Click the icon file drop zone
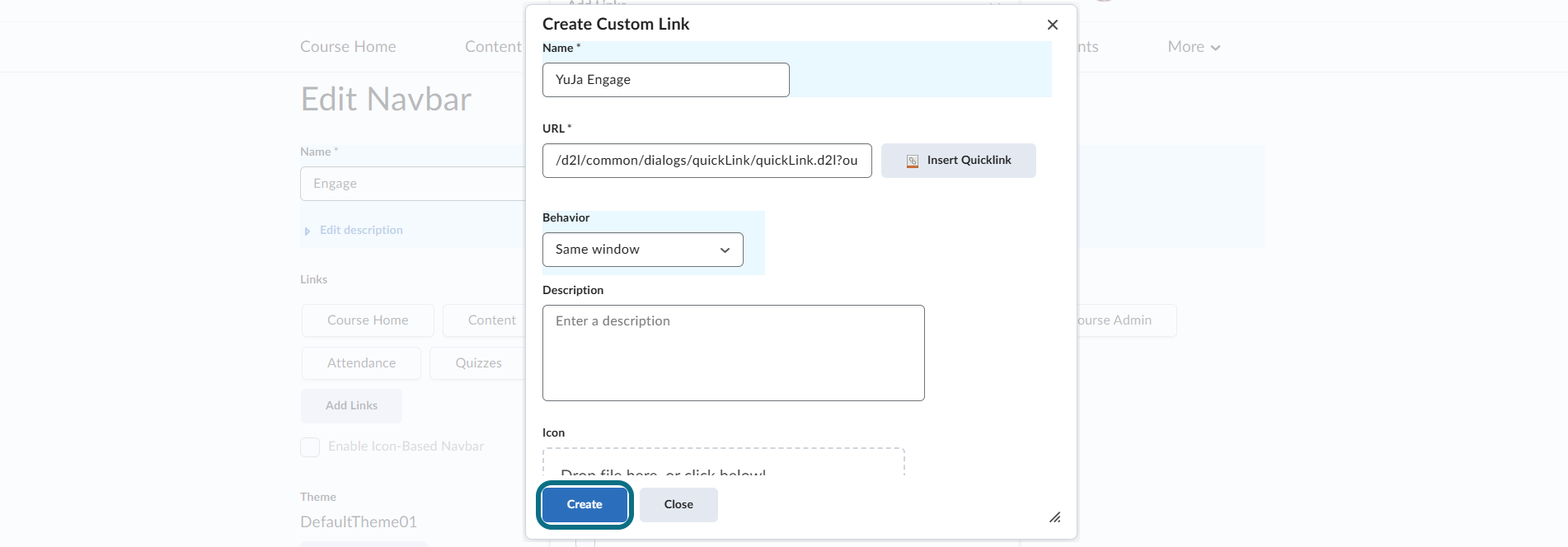Screen dimensions: 1568x547 pyautogui.click(x=723, y=462)
